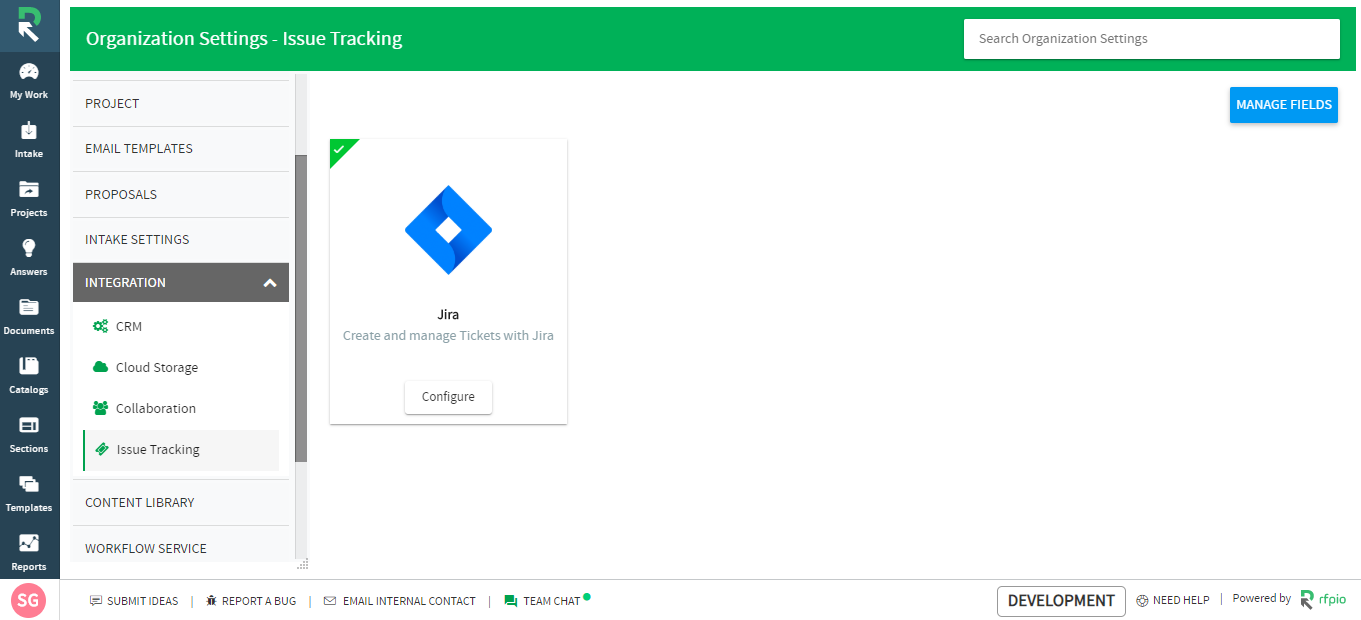Open My Work dashboard icon
Screen dimensions: 1361x620
(x=29, y=72)
